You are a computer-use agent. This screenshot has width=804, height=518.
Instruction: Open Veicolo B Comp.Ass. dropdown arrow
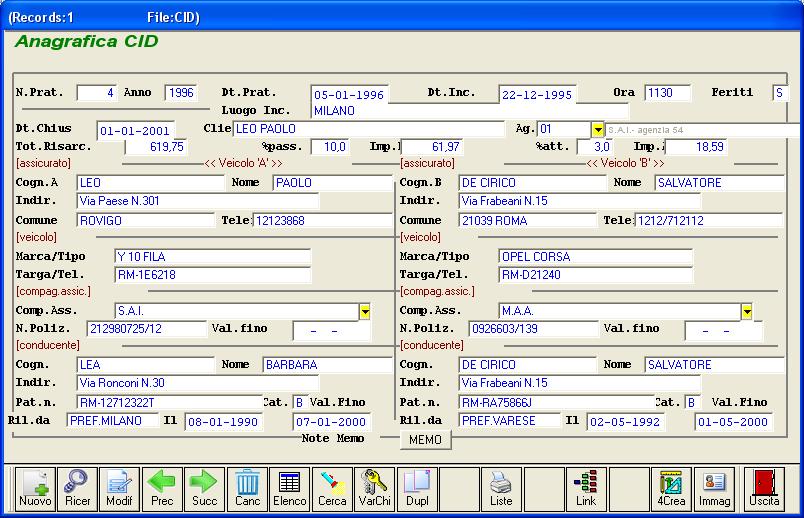point(747,311)
